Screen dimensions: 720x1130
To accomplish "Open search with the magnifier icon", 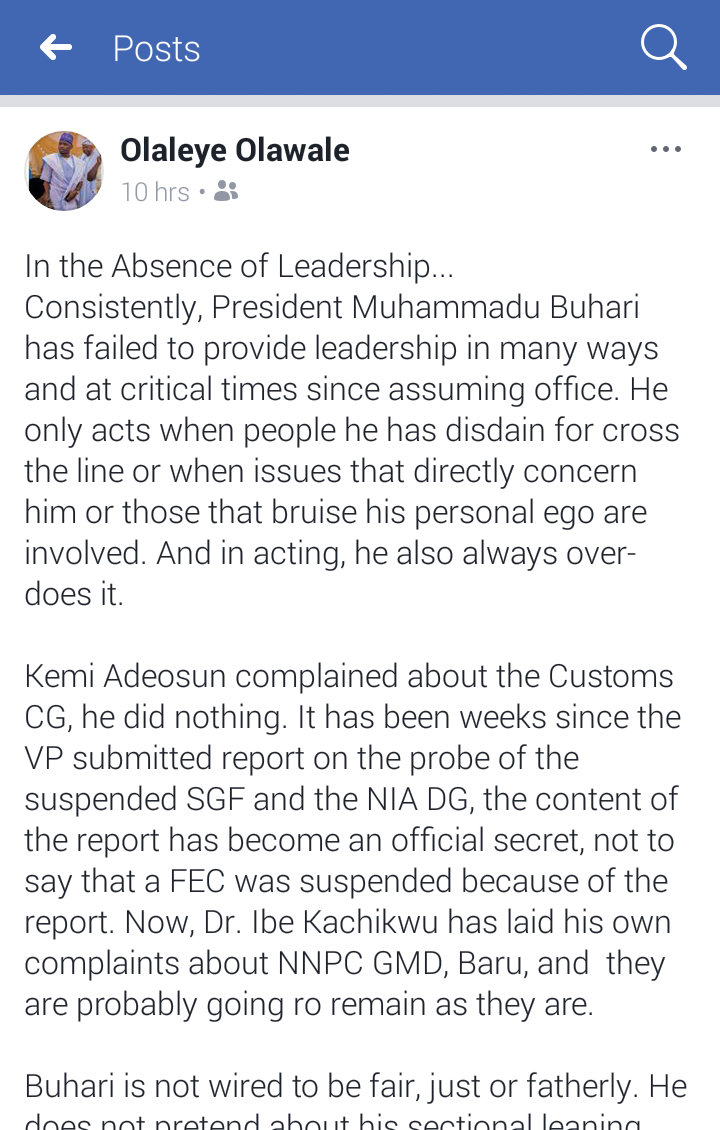I will (x=663, y=47).
